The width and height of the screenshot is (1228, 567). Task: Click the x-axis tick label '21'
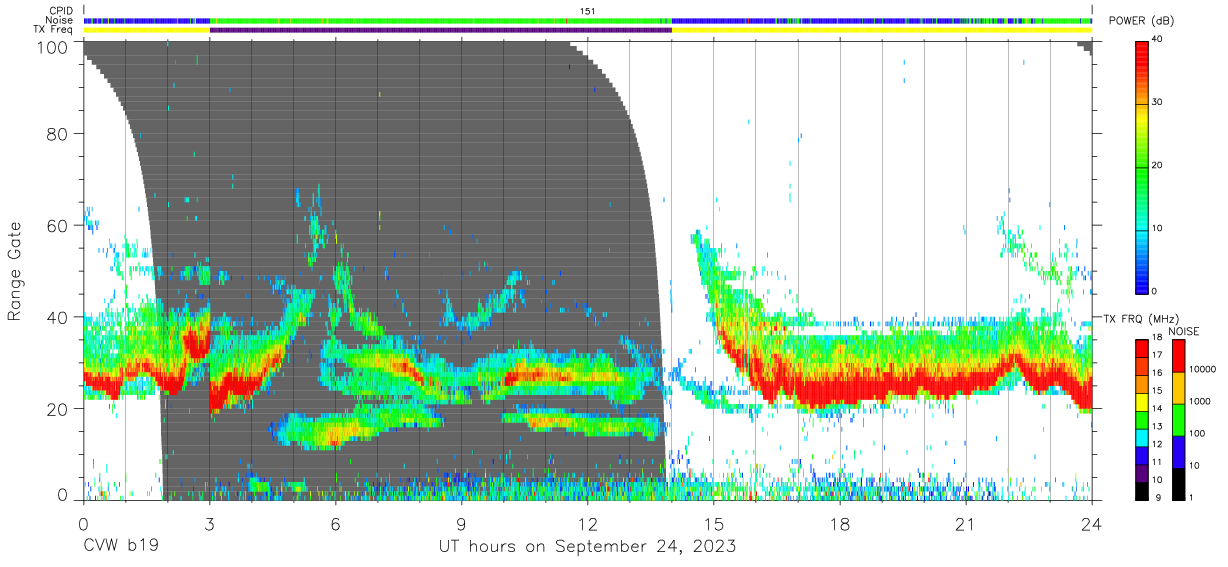point(966,525)
